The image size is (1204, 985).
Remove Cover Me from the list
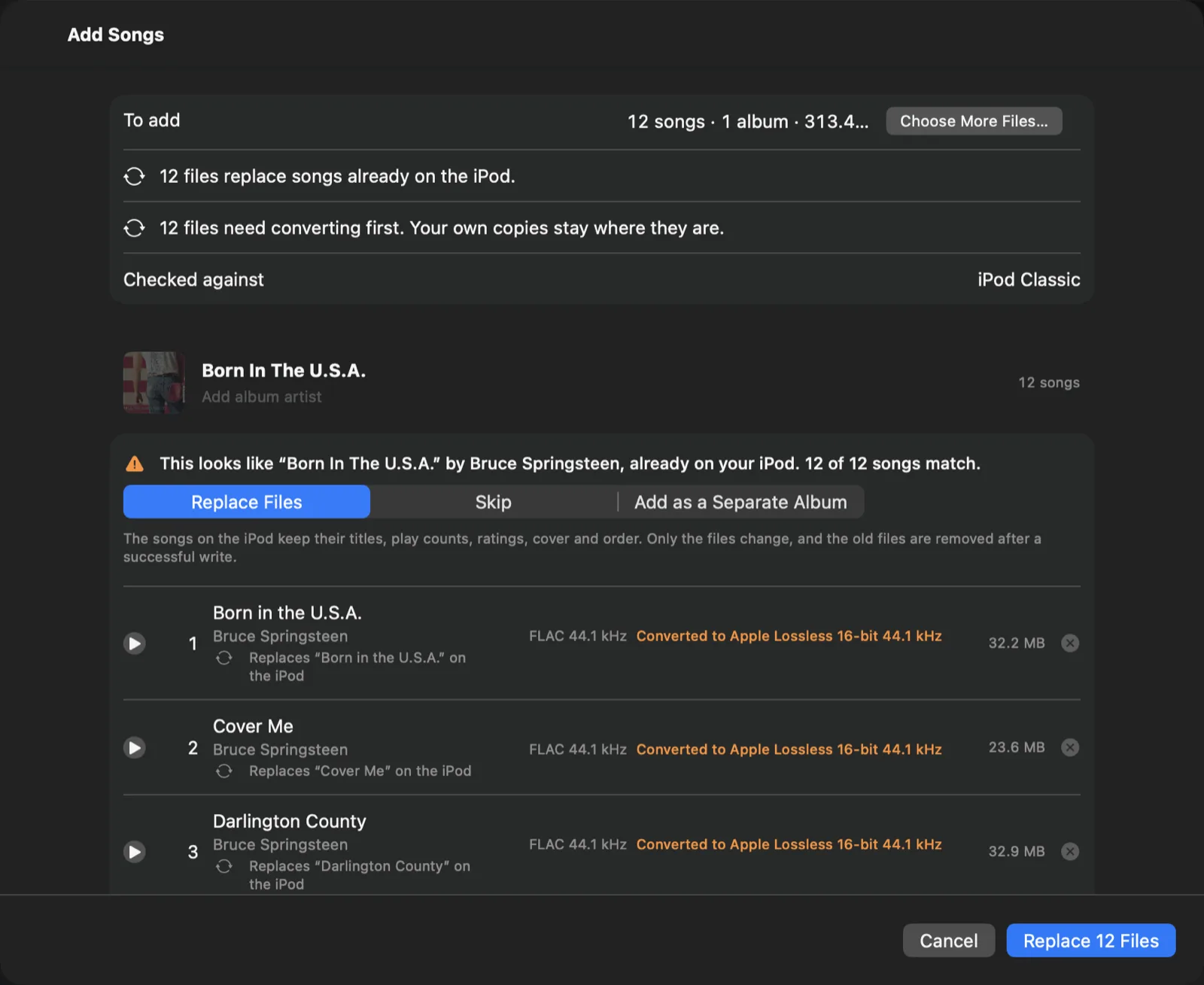coord(1070,748)
